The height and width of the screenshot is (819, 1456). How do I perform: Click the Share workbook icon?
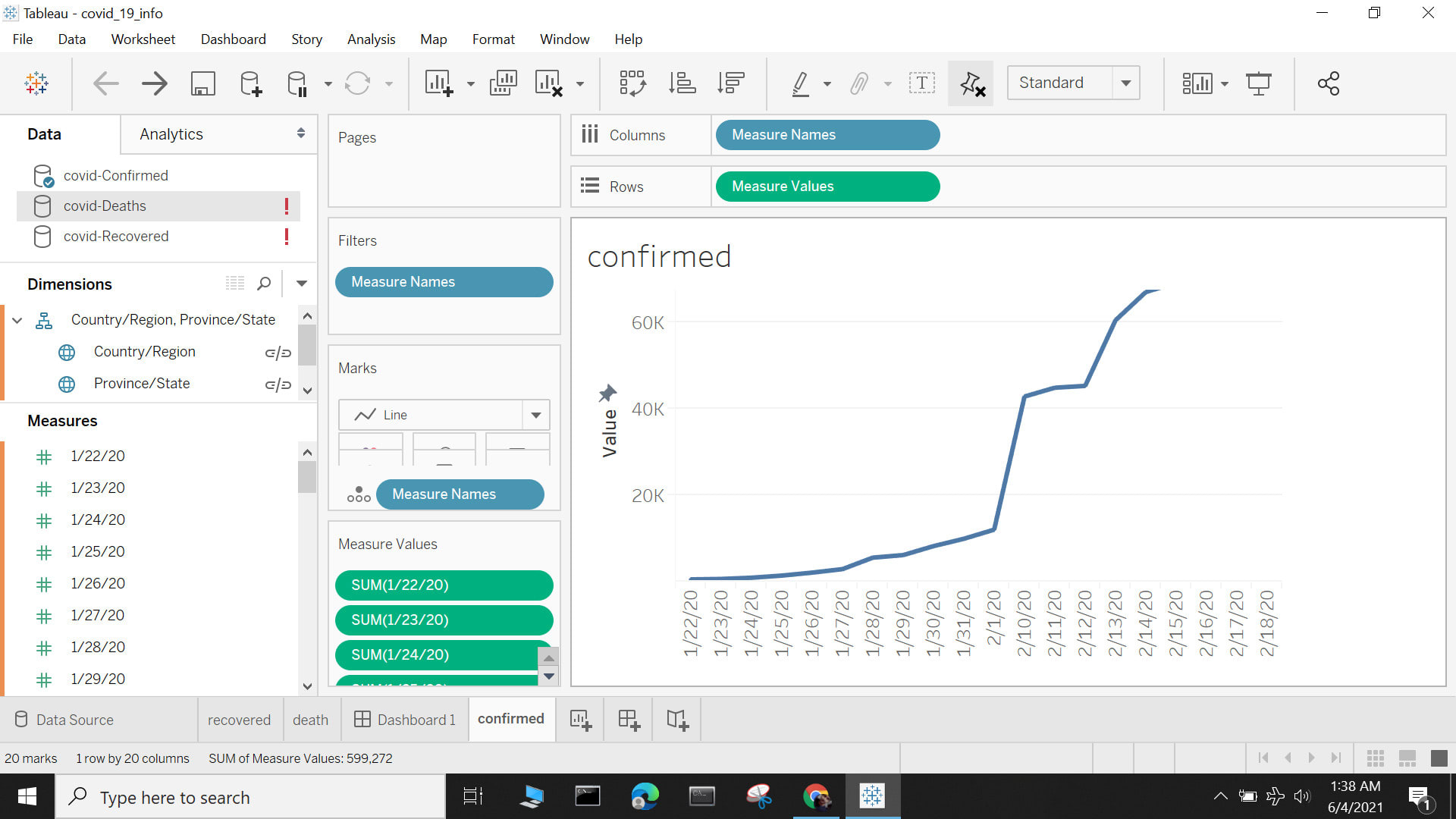tap(1329, 83)
